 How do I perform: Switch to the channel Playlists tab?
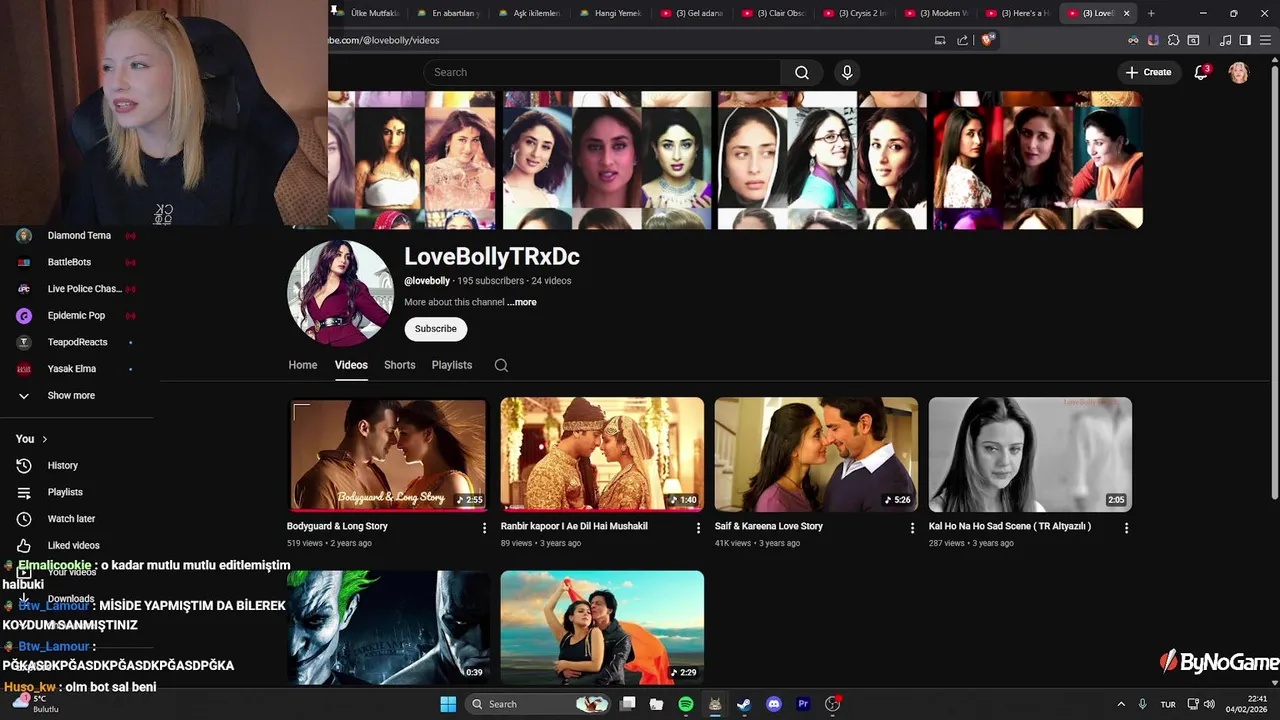(x=452, y=365)
